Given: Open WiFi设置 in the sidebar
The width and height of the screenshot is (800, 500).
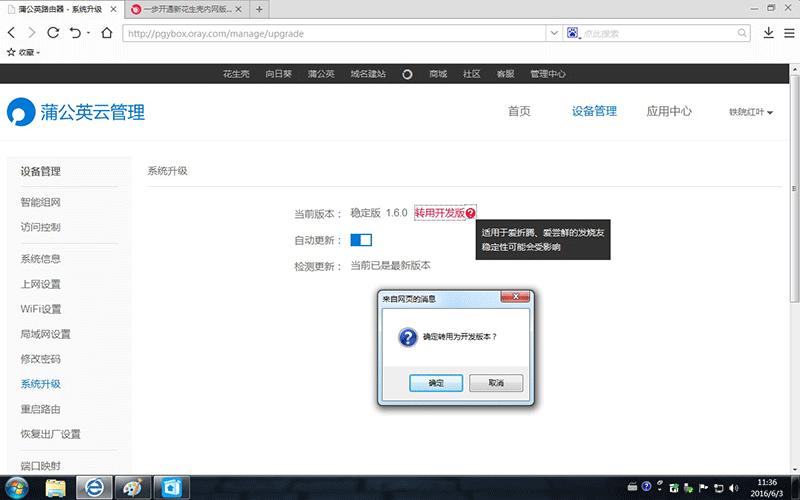Looking at the screenshot, I should click(x=41, y=309).
